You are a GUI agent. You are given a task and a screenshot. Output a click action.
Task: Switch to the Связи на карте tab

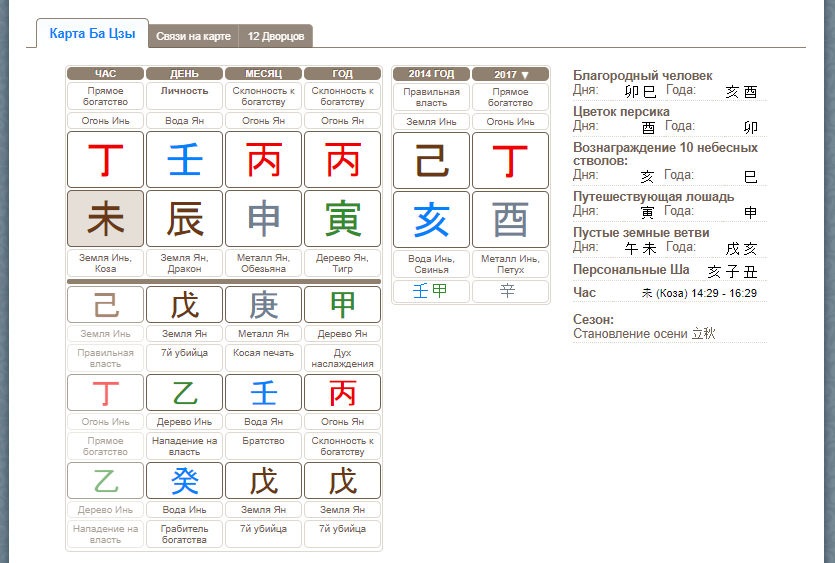coord(193,36)
